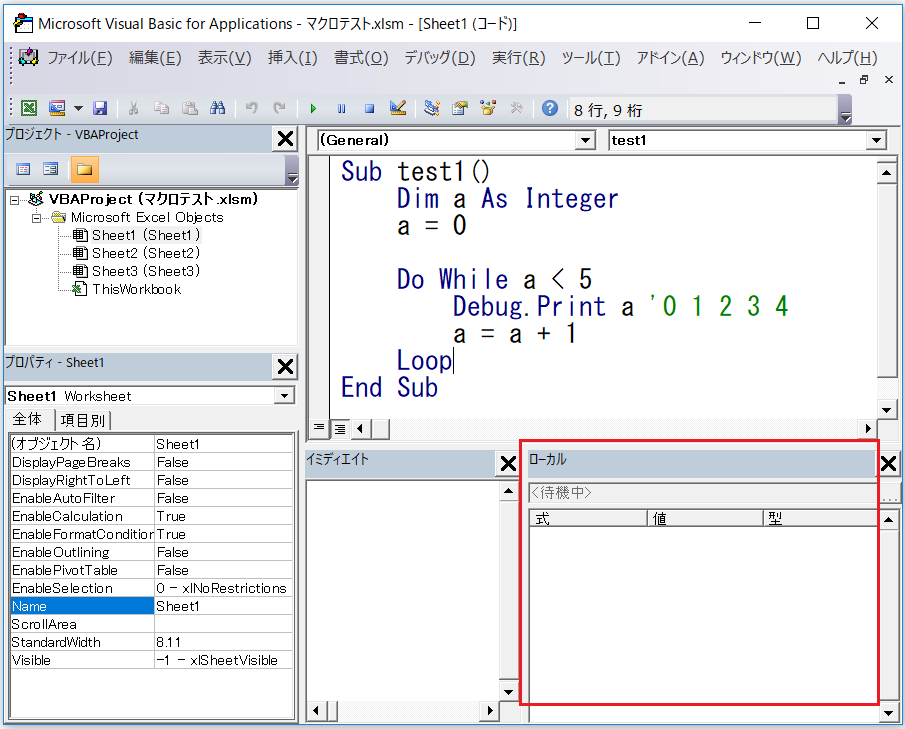Click View Code icon in Project panel

[24, 169]
